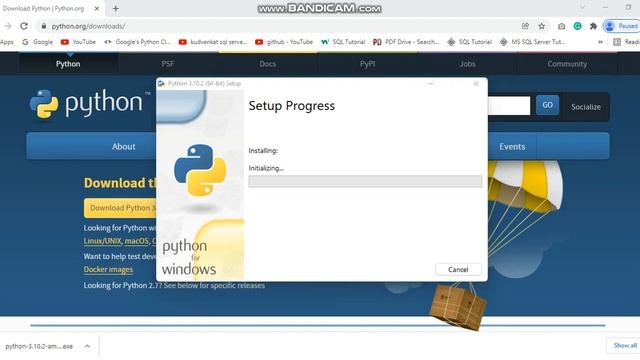Cancel the Python setup installation
640x360 pixels.
[458, 269]
